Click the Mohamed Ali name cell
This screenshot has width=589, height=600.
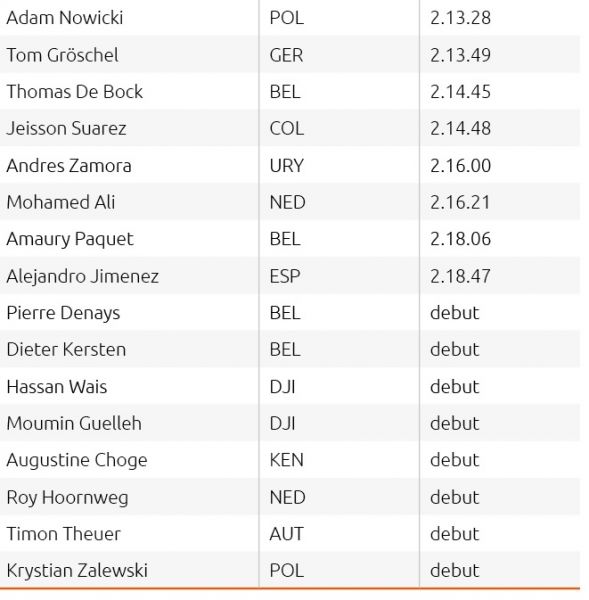129,202
